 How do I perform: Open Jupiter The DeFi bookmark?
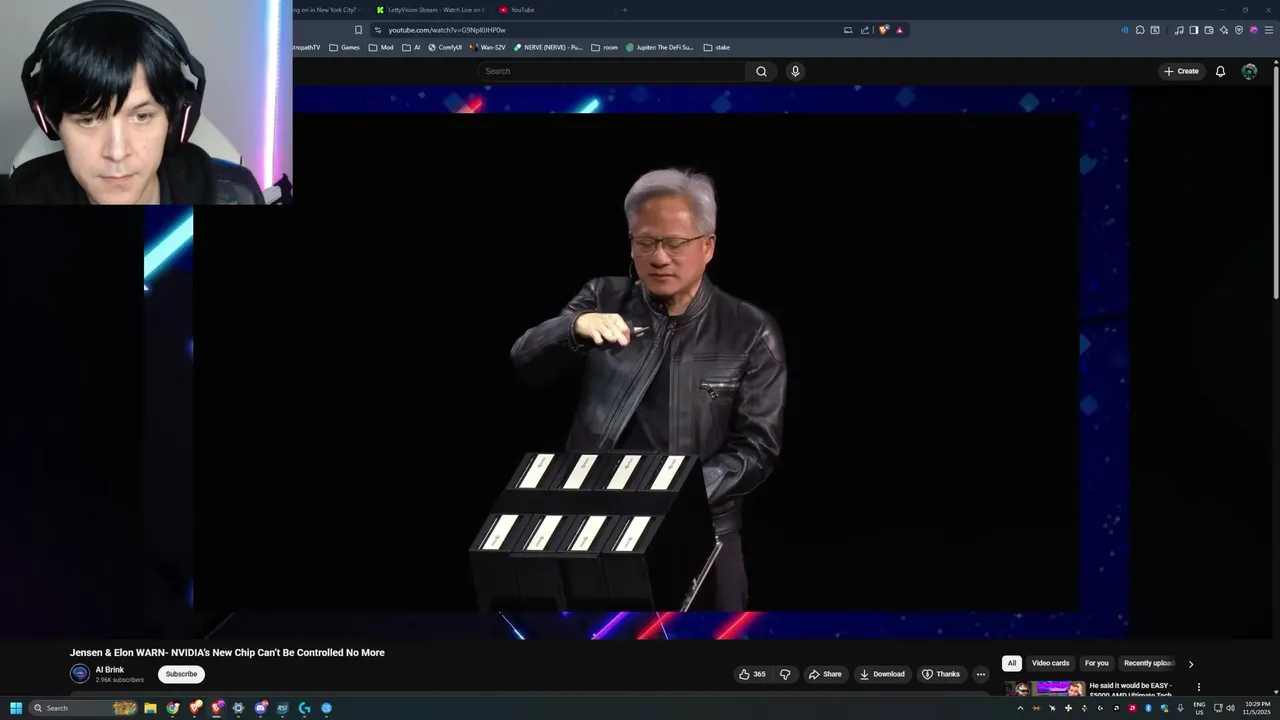click(660, 47)
